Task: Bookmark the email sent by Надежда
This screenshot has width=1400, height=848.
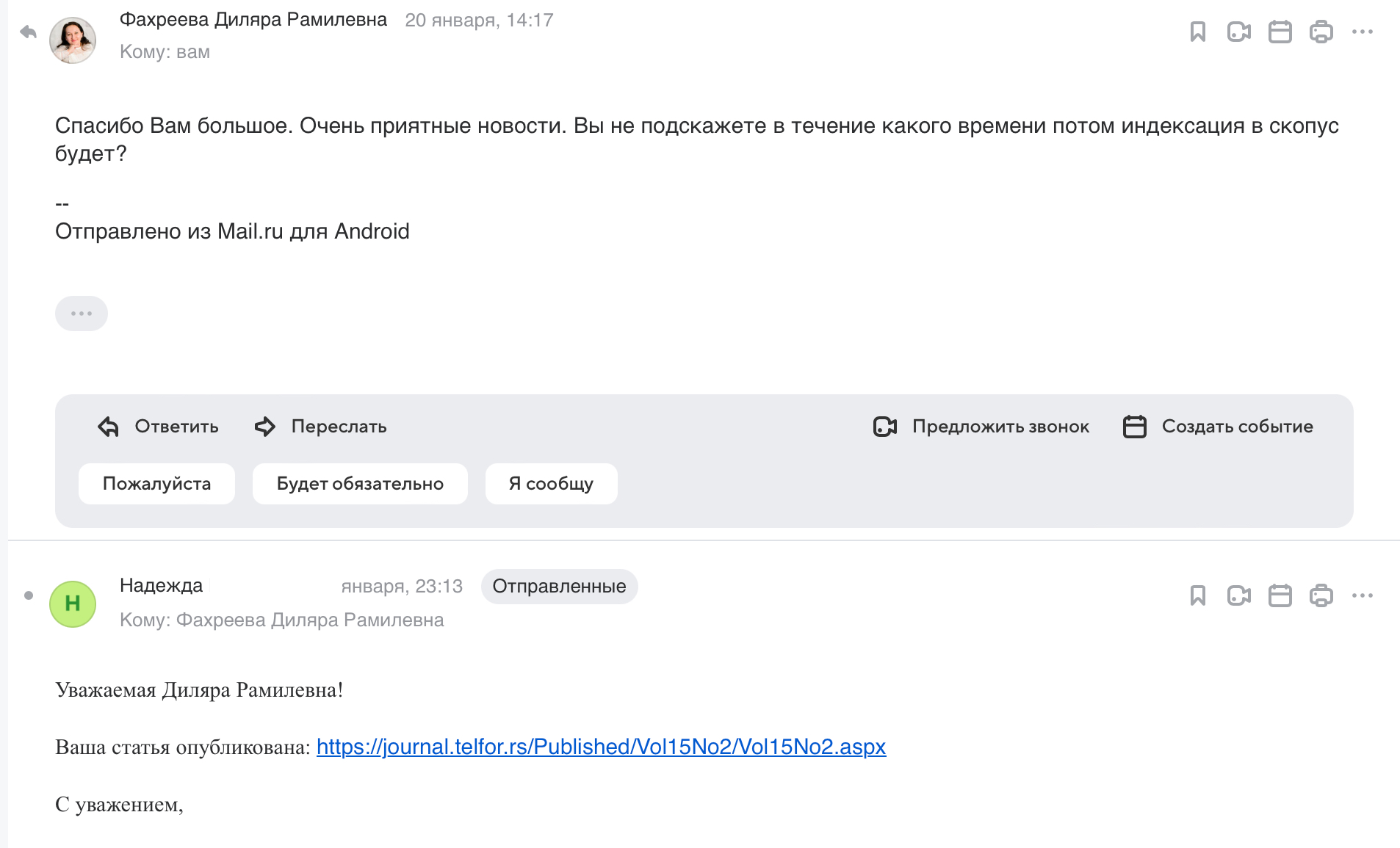Action: click(1198, 595)
